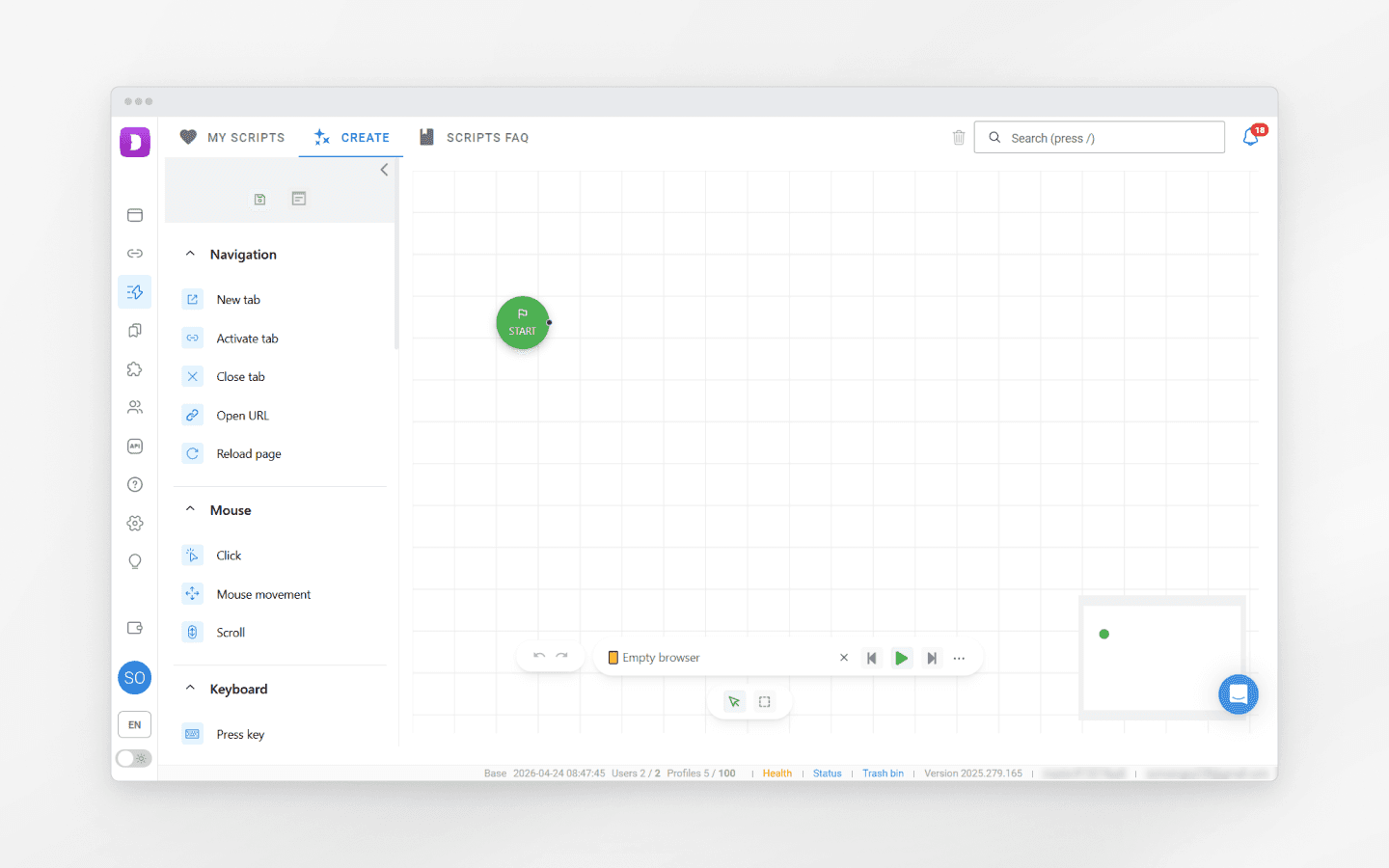1389x868 pixels.
Task: Click the canvas minimap thumbnail
Action: pos(1162,658)
